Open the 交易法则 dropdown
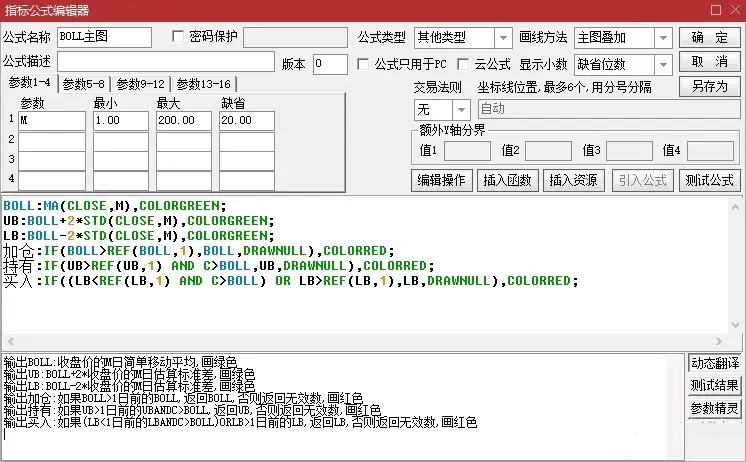This screenshot has height=462, width=746. point(463,108)
